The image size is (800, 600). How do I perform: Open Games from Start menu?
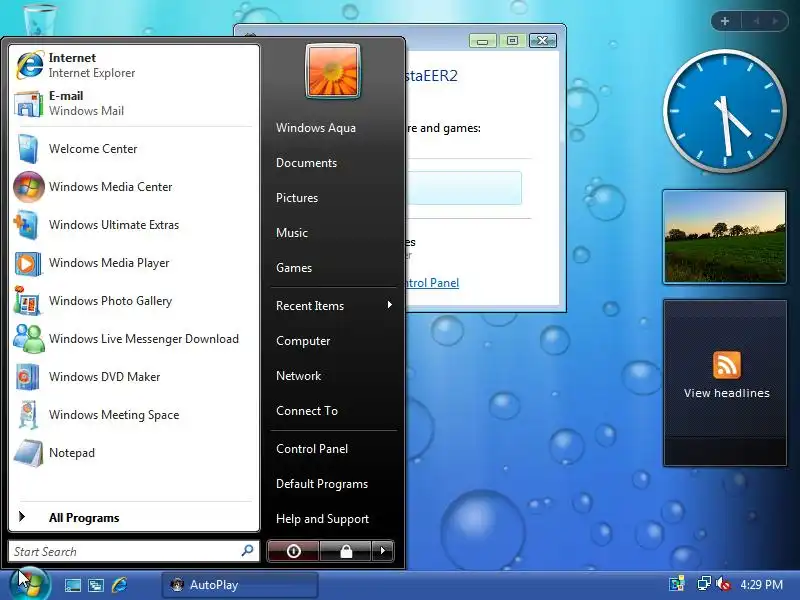pos(294,268)
